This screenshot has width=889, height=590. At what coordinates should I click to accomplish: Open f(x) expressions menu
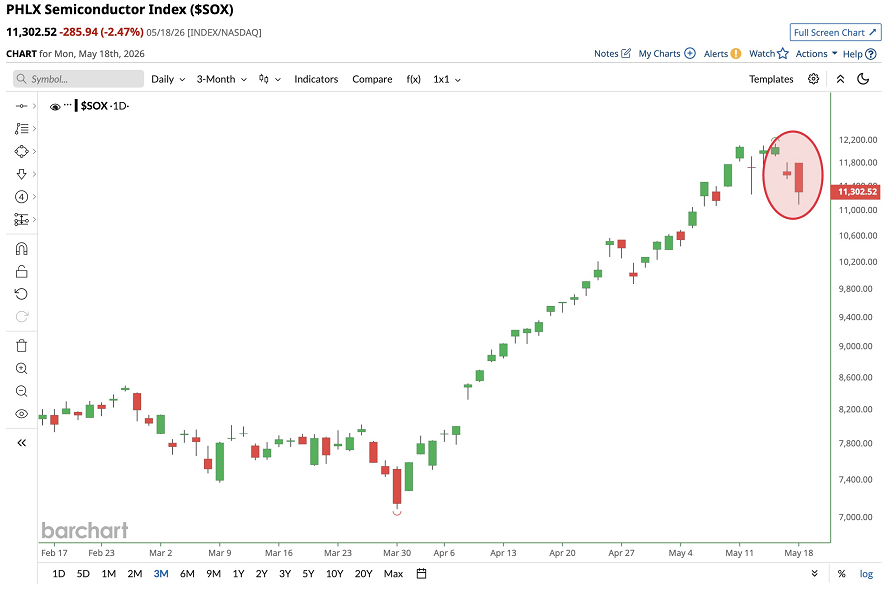[x=413, y=79]
